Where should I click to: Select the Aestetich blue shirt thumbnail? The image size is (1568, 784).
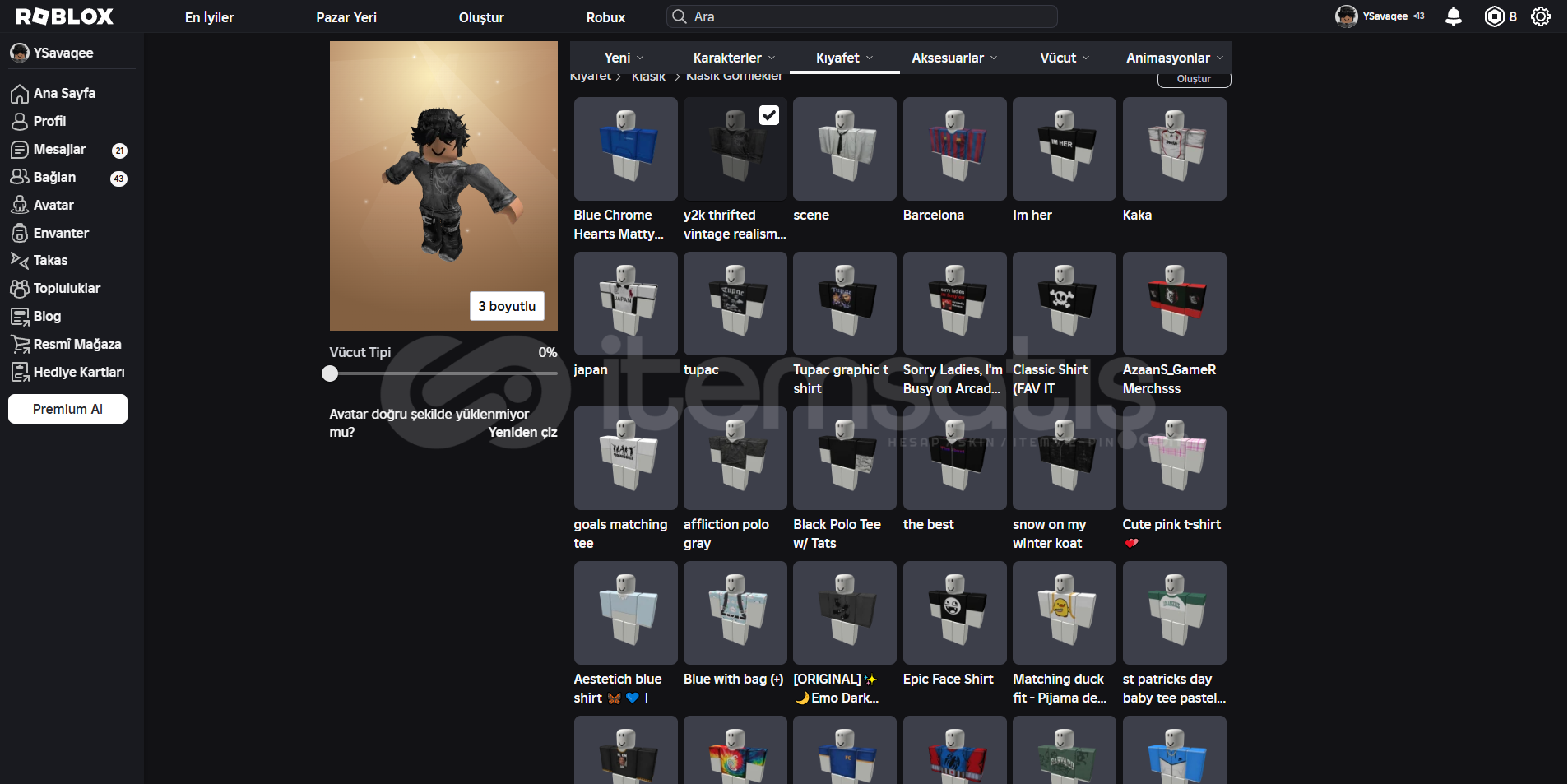coord(625,613)
